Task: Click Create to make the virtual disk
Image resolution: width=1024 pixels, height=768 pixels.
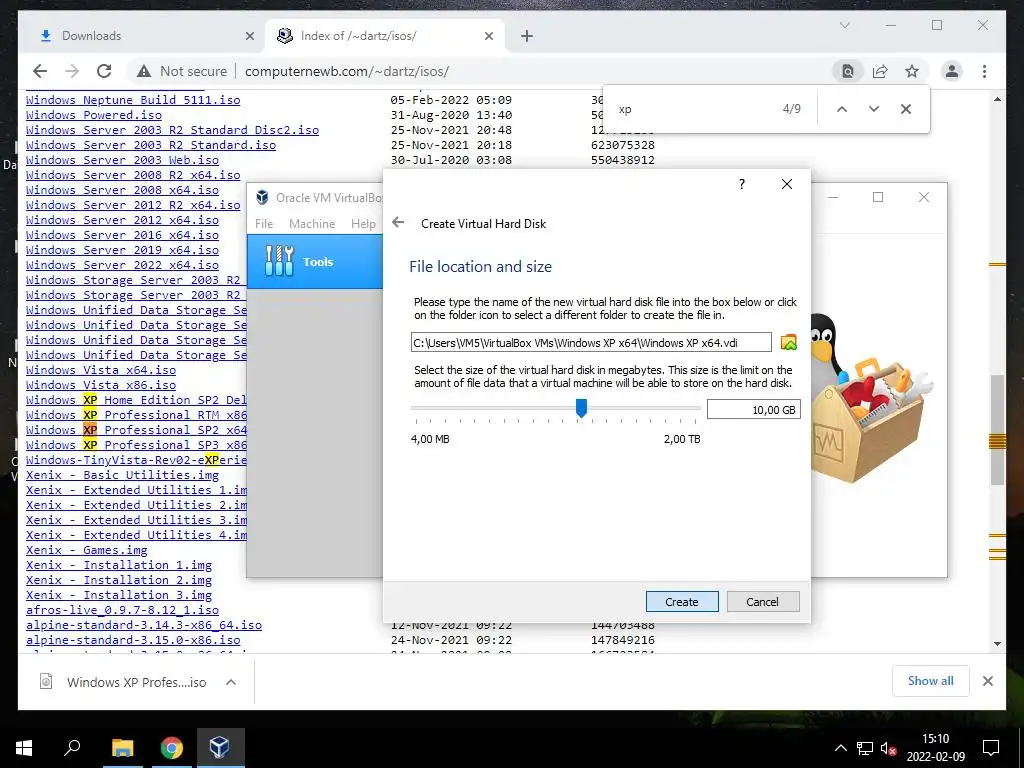Action: 682,601
